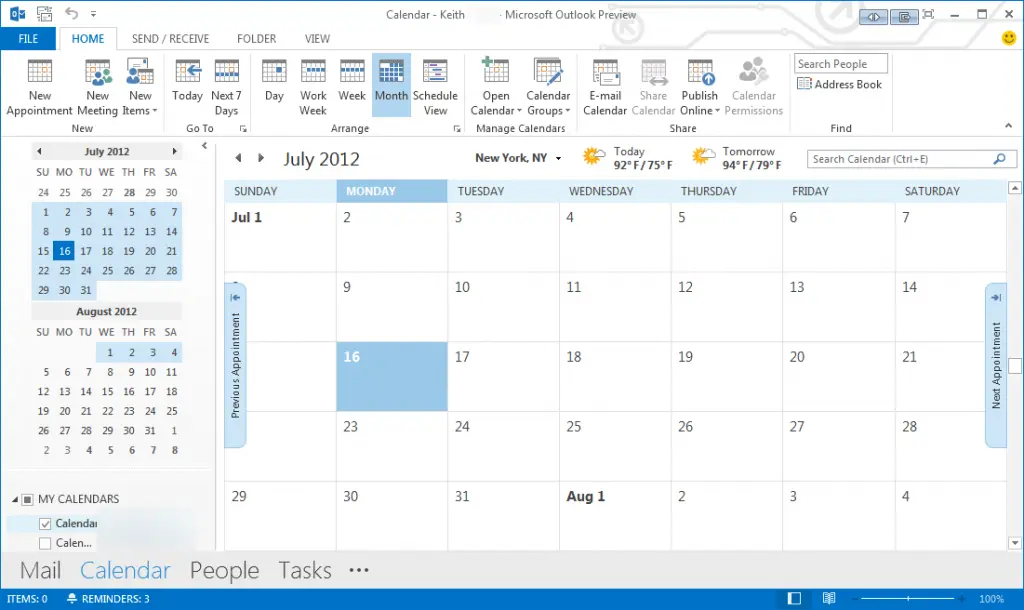The height and width of the screenshot is (610, 1024).
Task: Open the New Items menu
Action: [x=140, y=87]
